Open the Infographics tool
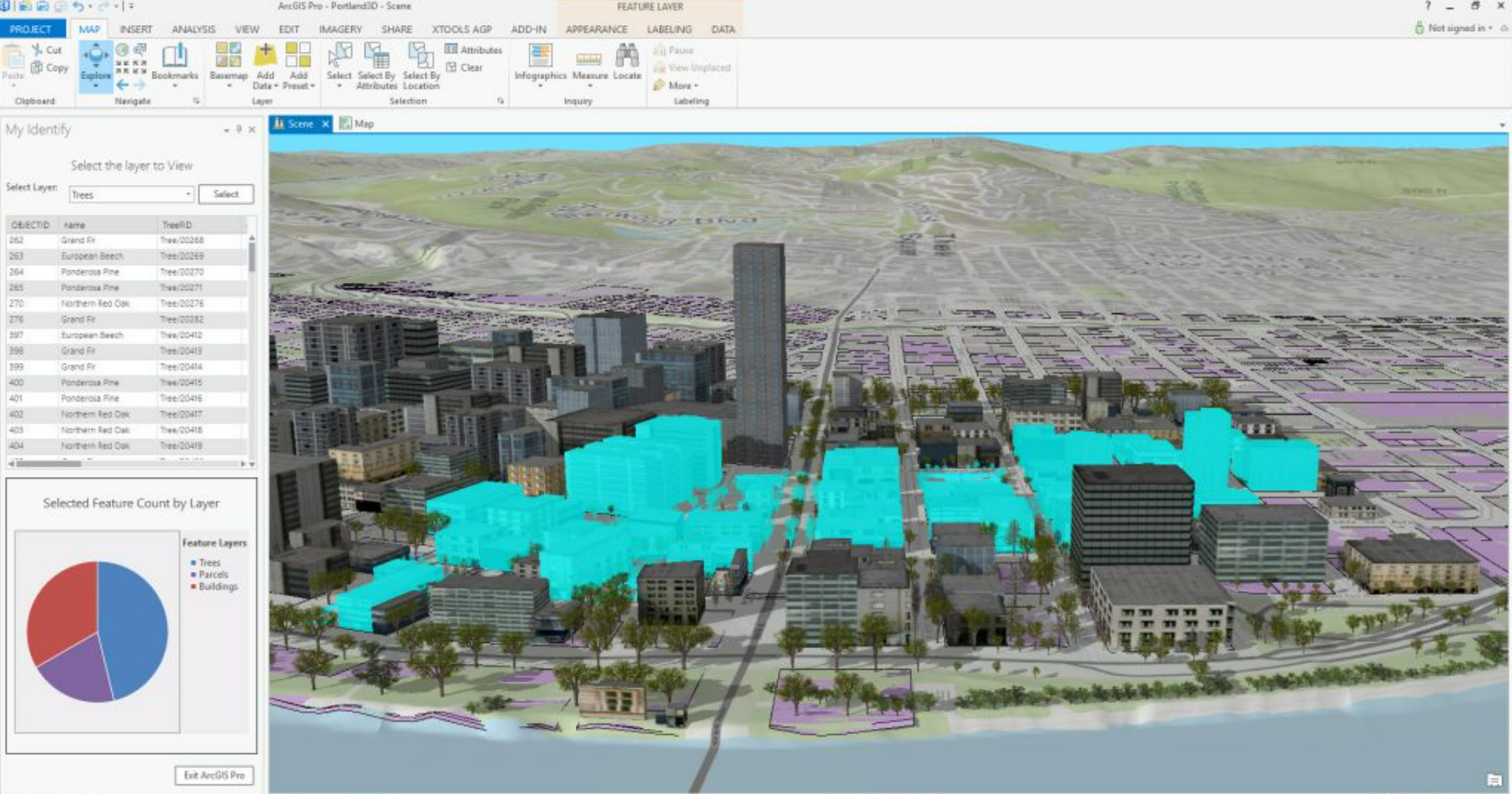The width and height of the screenshot is (1512, 794). pos(540,63)
